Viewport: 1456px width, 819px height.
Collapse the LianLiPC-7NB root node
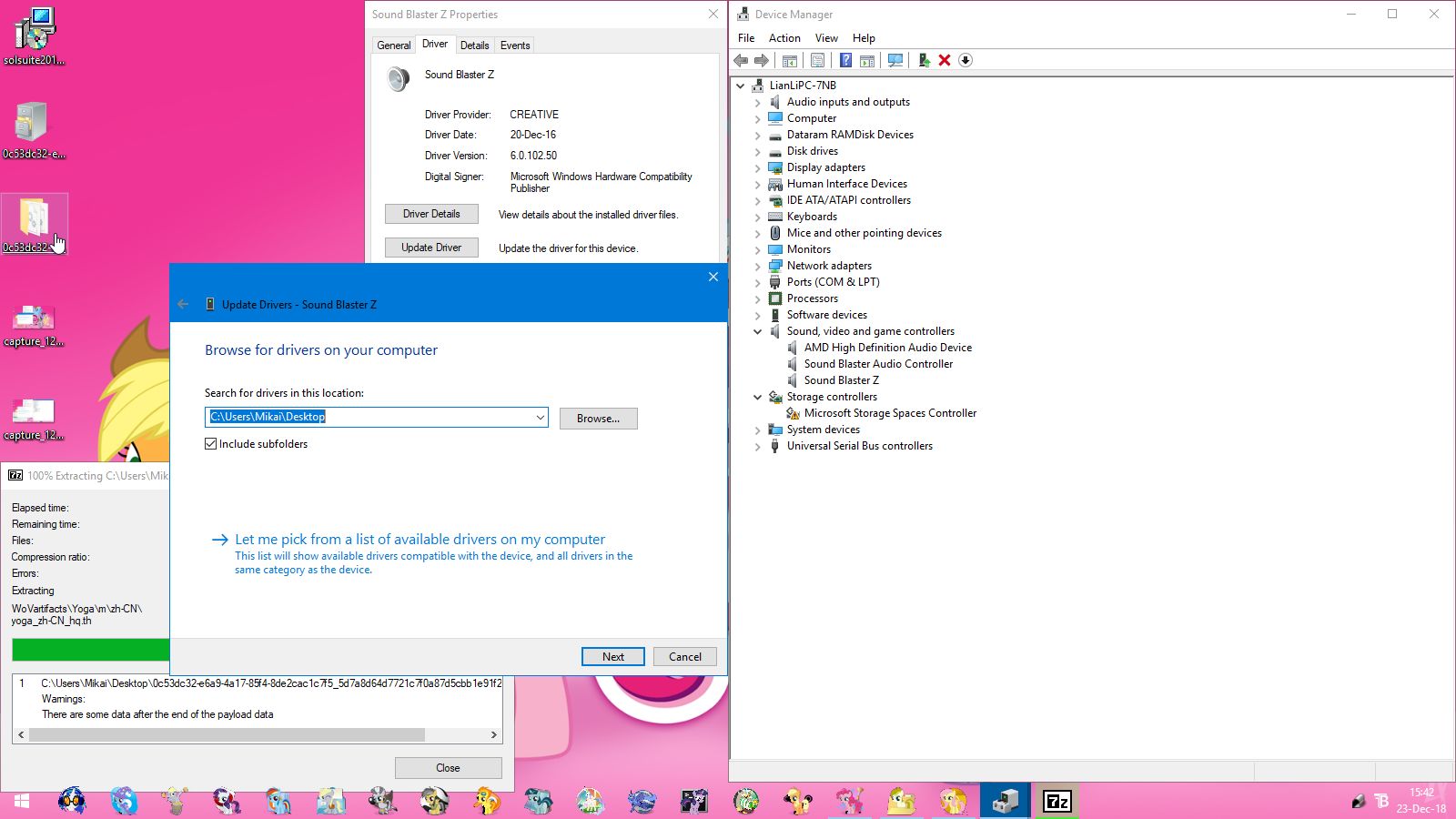tap(740, 86)
